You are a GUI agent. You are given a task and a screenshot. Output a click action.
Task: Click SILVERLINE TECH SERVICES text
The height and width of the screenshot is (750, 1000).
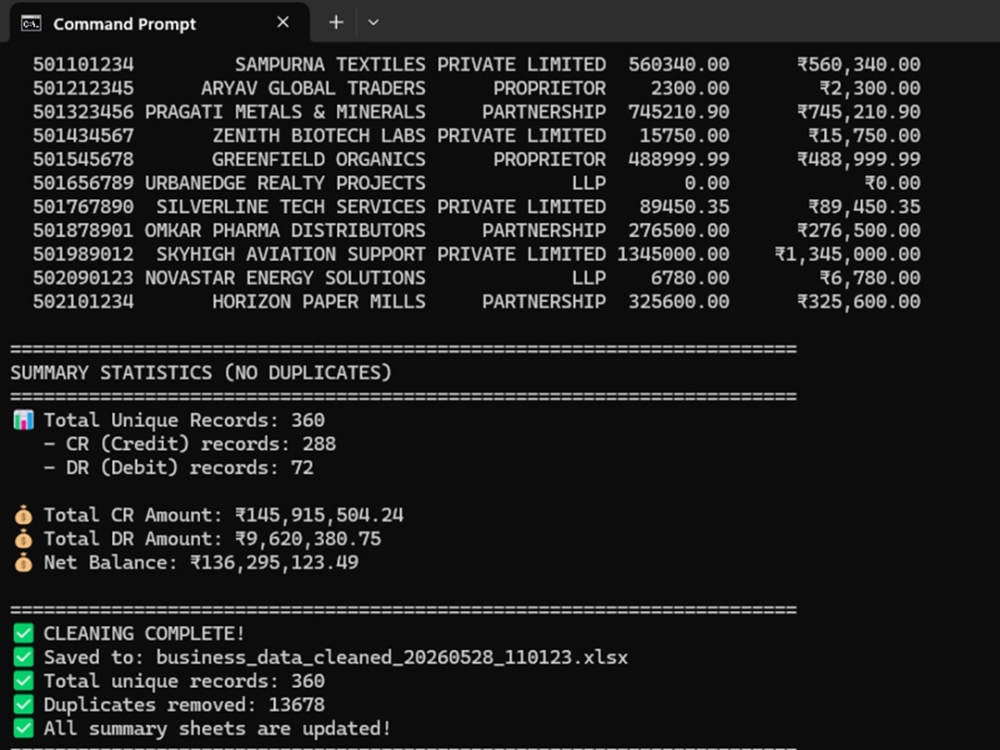pyautogui.click(x=291, y=207)
